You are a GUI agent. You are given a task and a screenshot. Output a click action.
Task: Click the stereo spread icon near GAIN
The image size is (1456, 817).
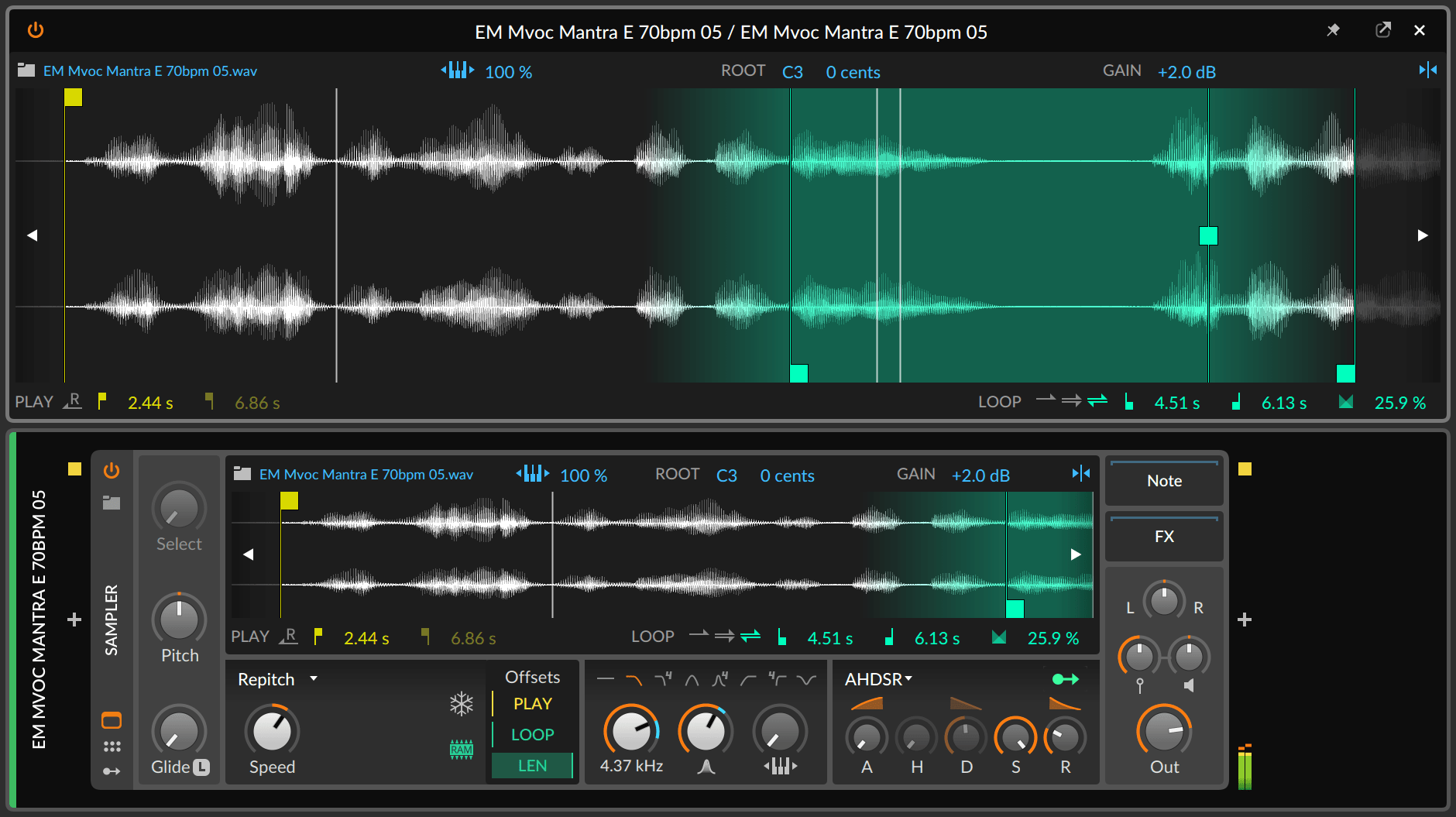(x=1082, y=474)
